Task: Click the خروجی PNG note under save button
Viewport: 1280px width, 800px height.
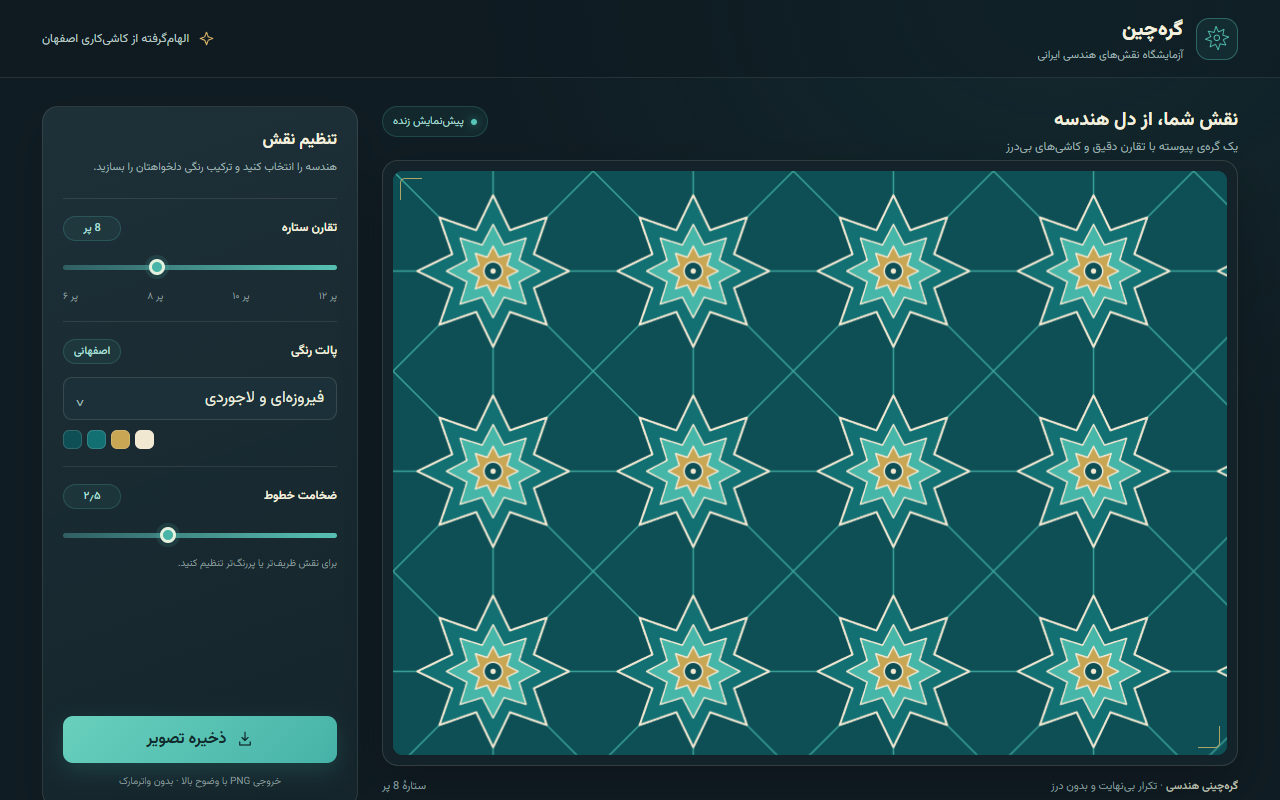Action: click(x=200, y=780)
